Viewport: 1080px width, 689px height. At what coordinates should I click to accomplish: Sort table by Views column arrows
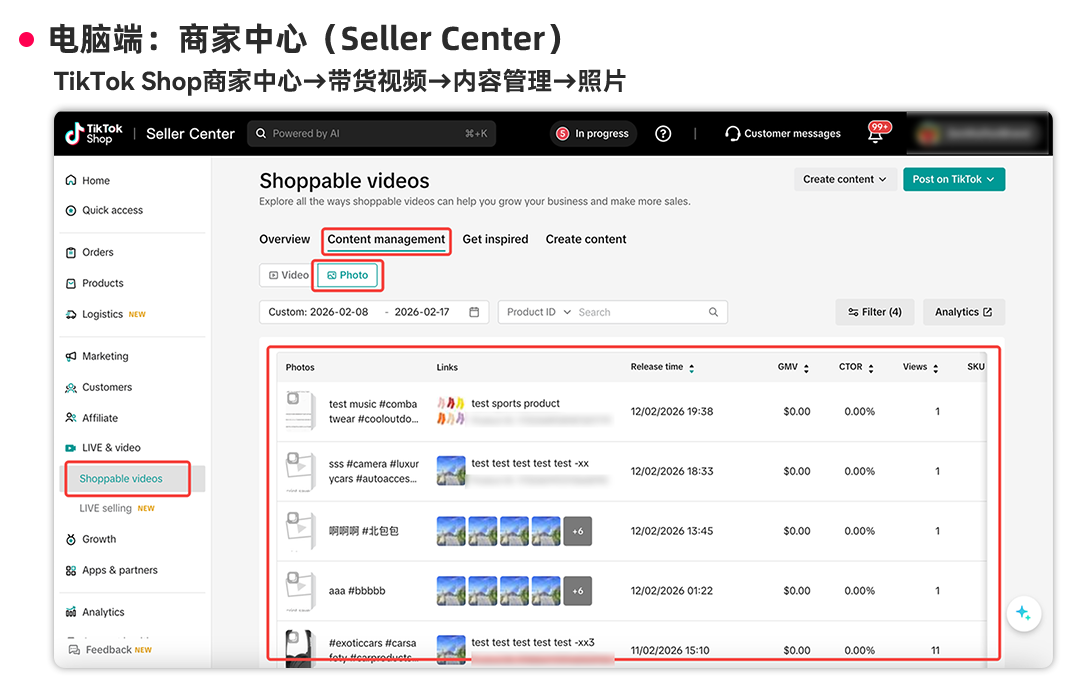[935, 368]
